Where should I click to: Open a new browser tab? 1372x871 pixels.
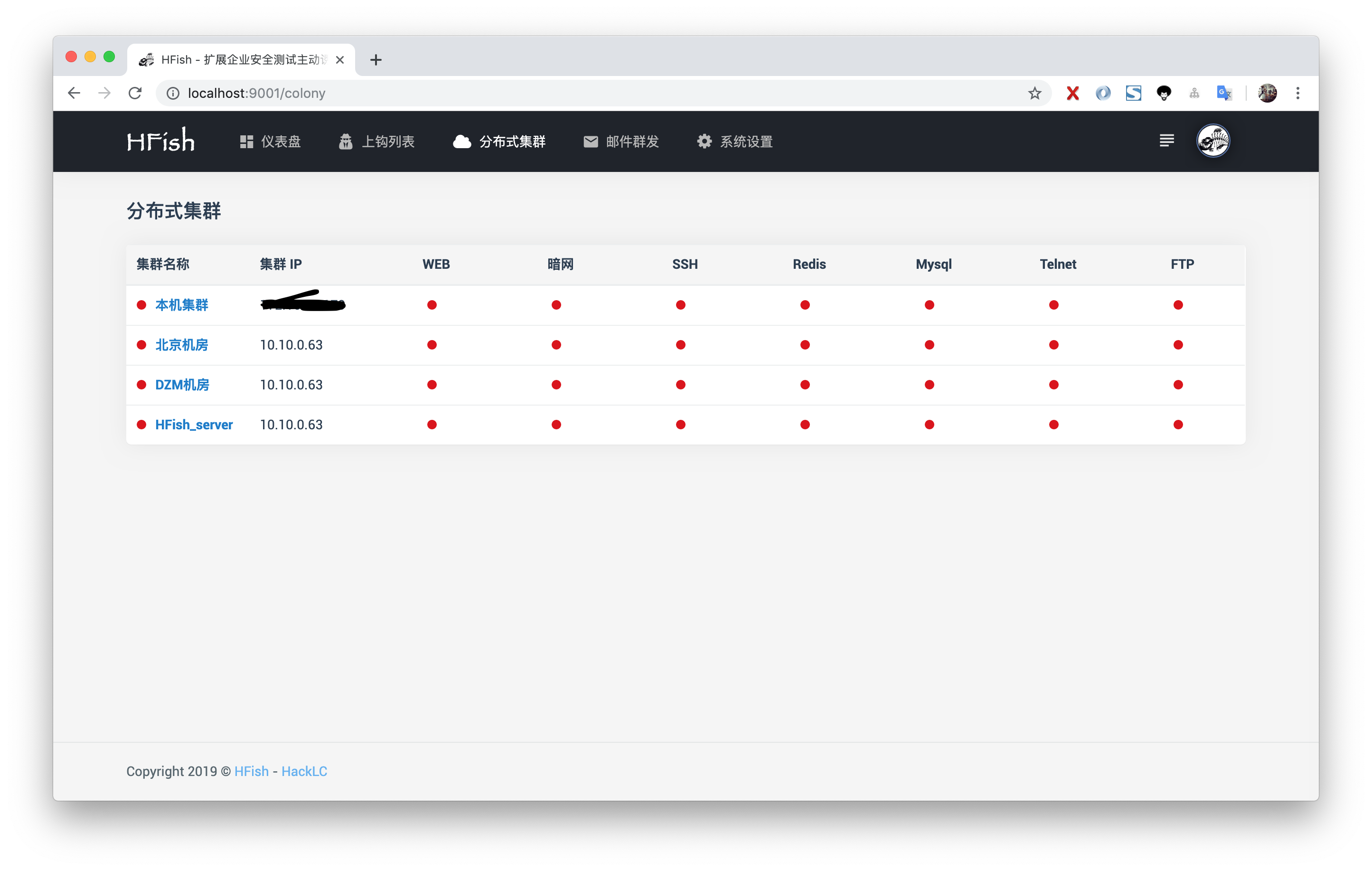[x=376, y=60]
